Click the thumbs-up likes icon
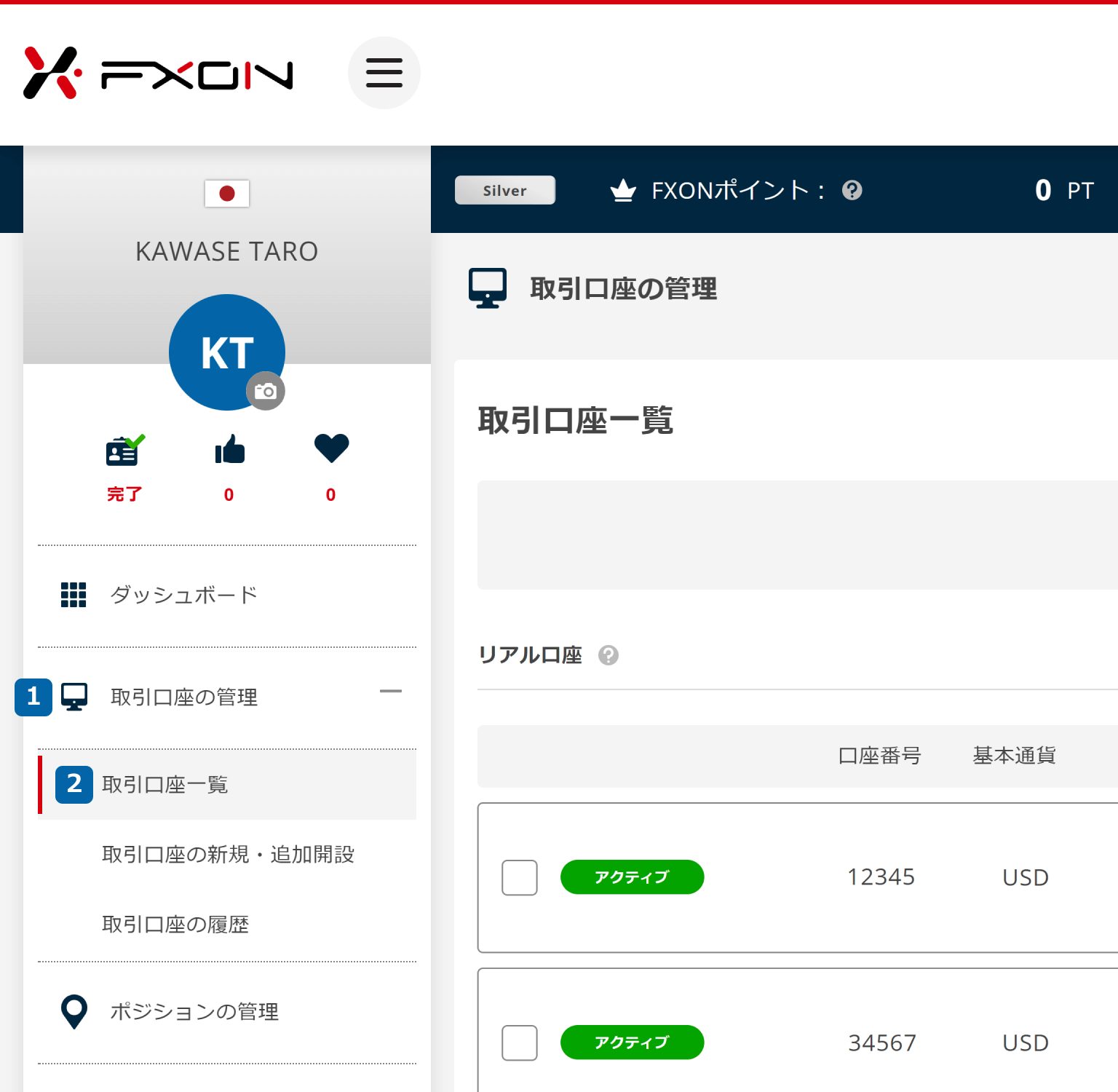The height and width of the screenshot is (1092, 1118). pos(230,449)
